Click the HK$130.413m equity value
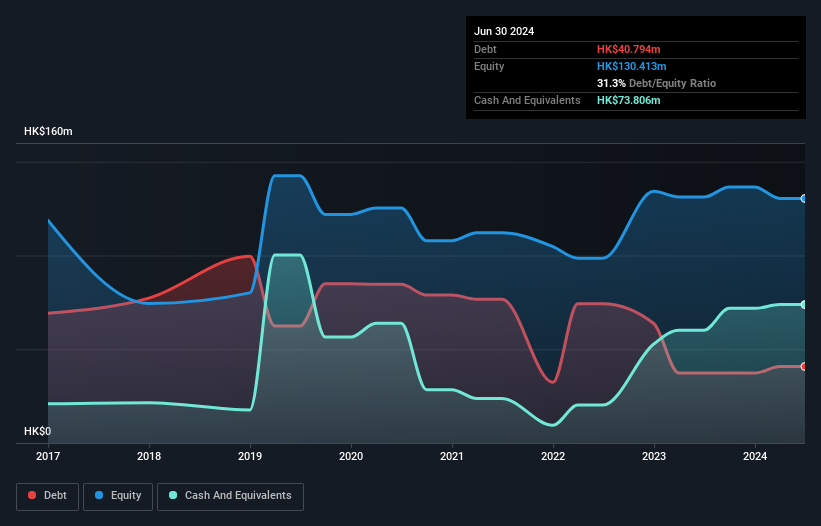This screenshot has height=526, width=821. [631, 66]
